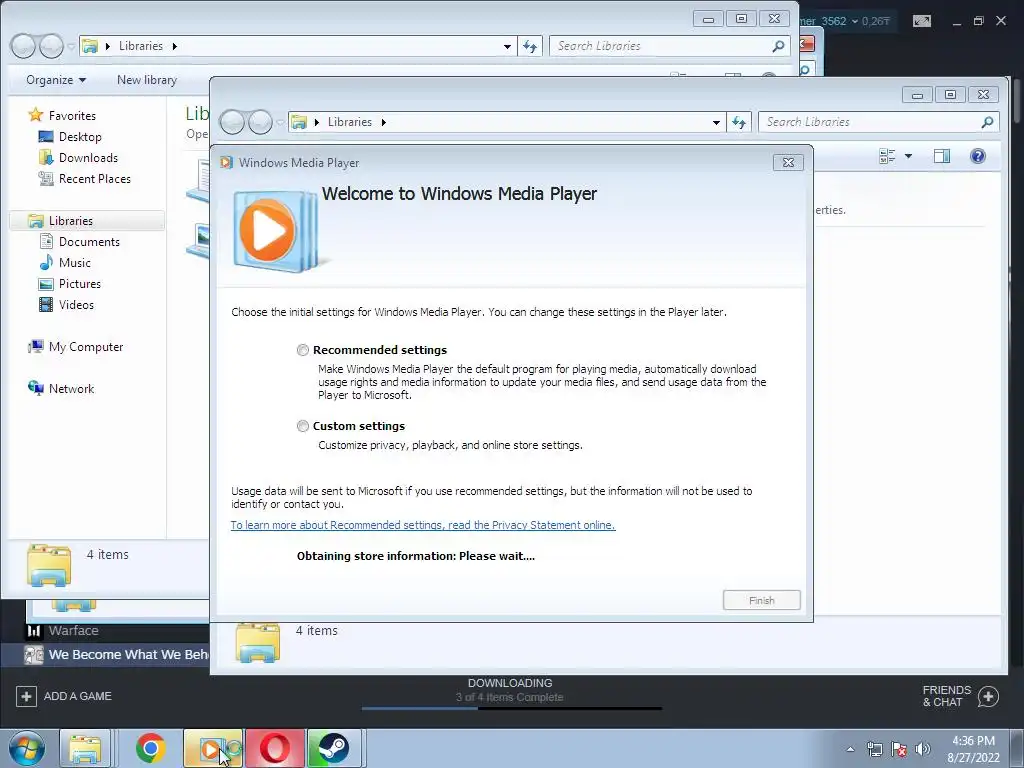This screenshot has width=1024, height=768.
Task: Open the change view dropdown arrow
Action: [908, 156]
